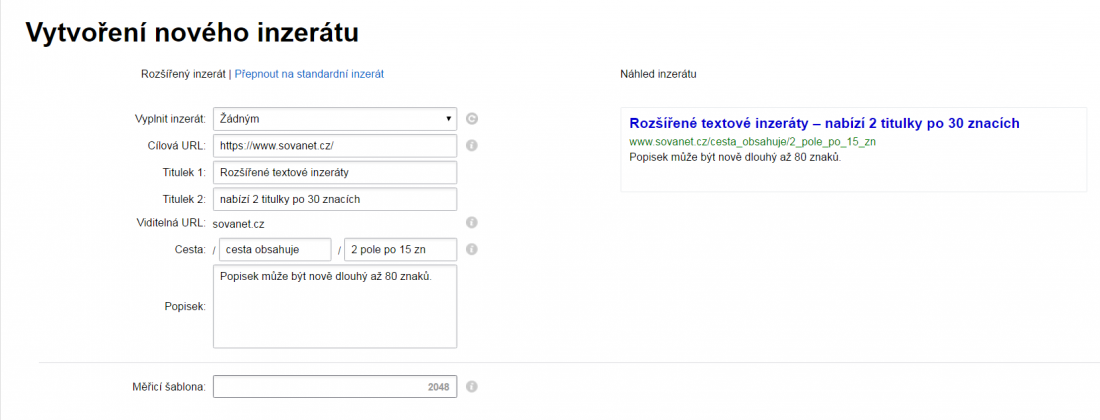Click the info icon next to Cesta fields
The height and width of the screenshot is (420, 1100).
[472, 249]
